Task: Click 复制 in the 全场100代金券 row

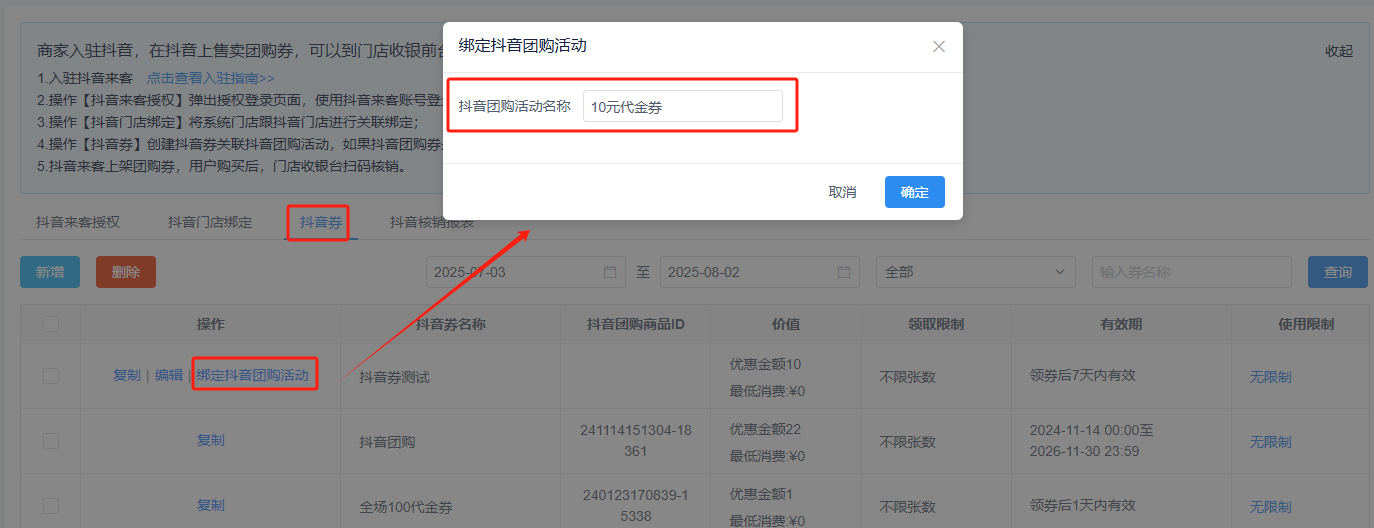Action: tap(211, 505)
